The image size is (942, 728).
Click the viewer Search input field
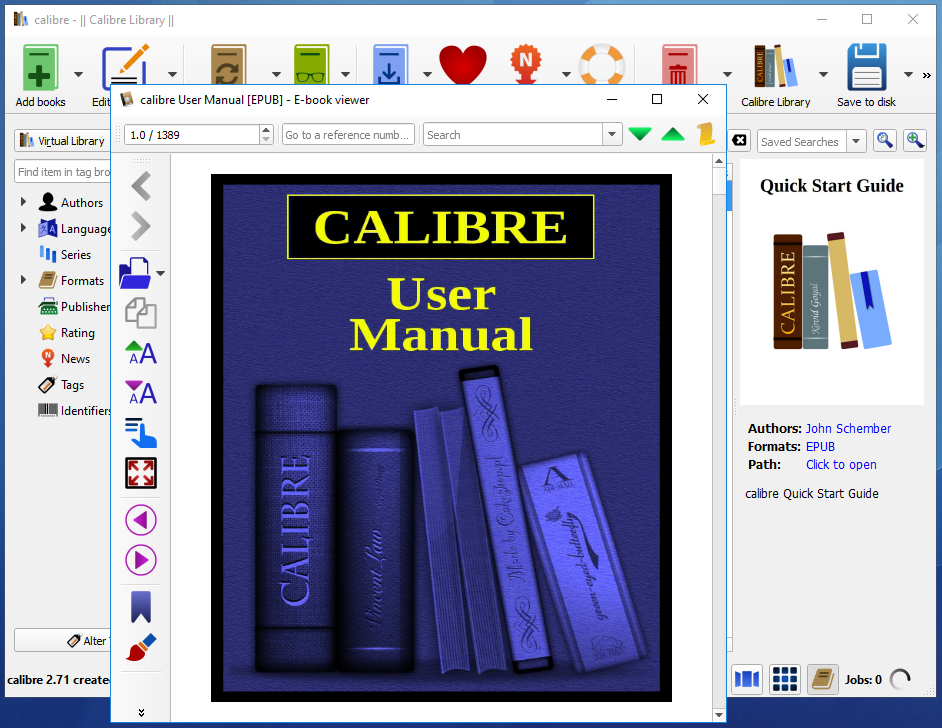tap(513, 135)
